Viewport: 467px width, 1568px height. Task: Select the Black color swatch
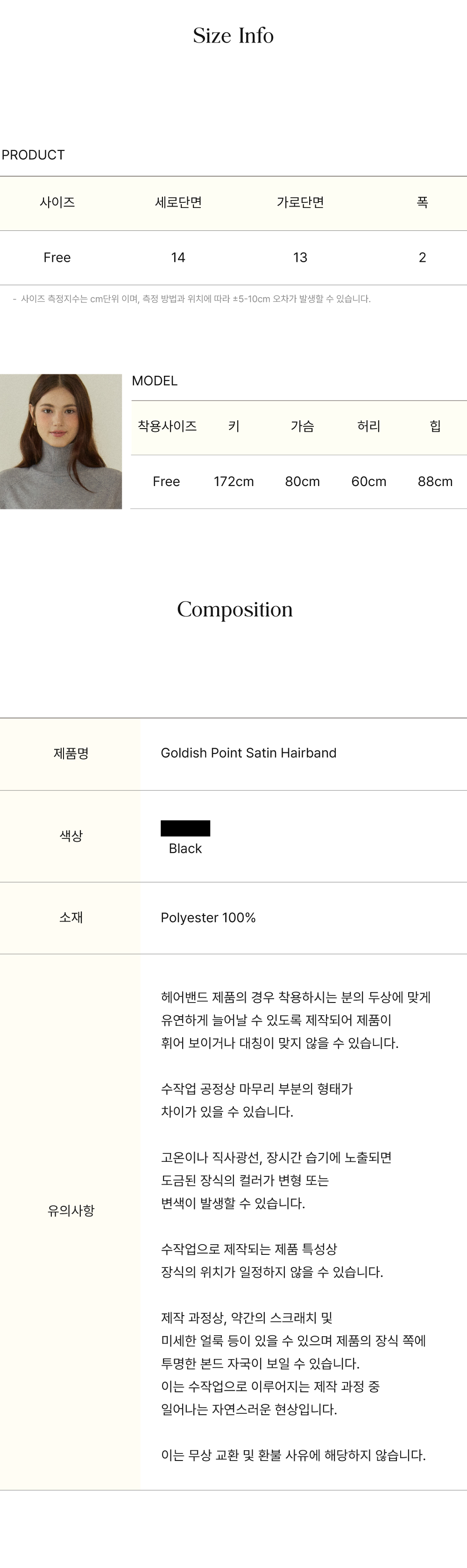[185, 828]
